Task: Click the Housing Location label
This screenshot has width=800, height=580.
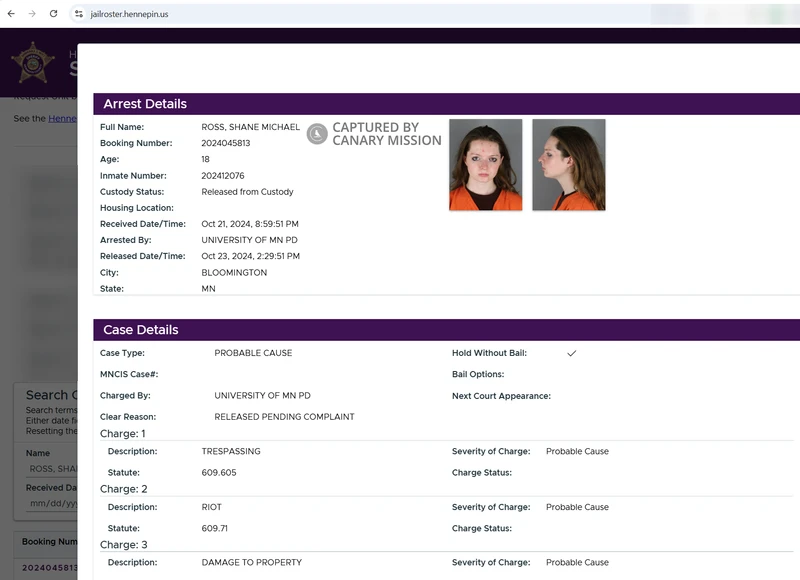Action: pos(137,208)
